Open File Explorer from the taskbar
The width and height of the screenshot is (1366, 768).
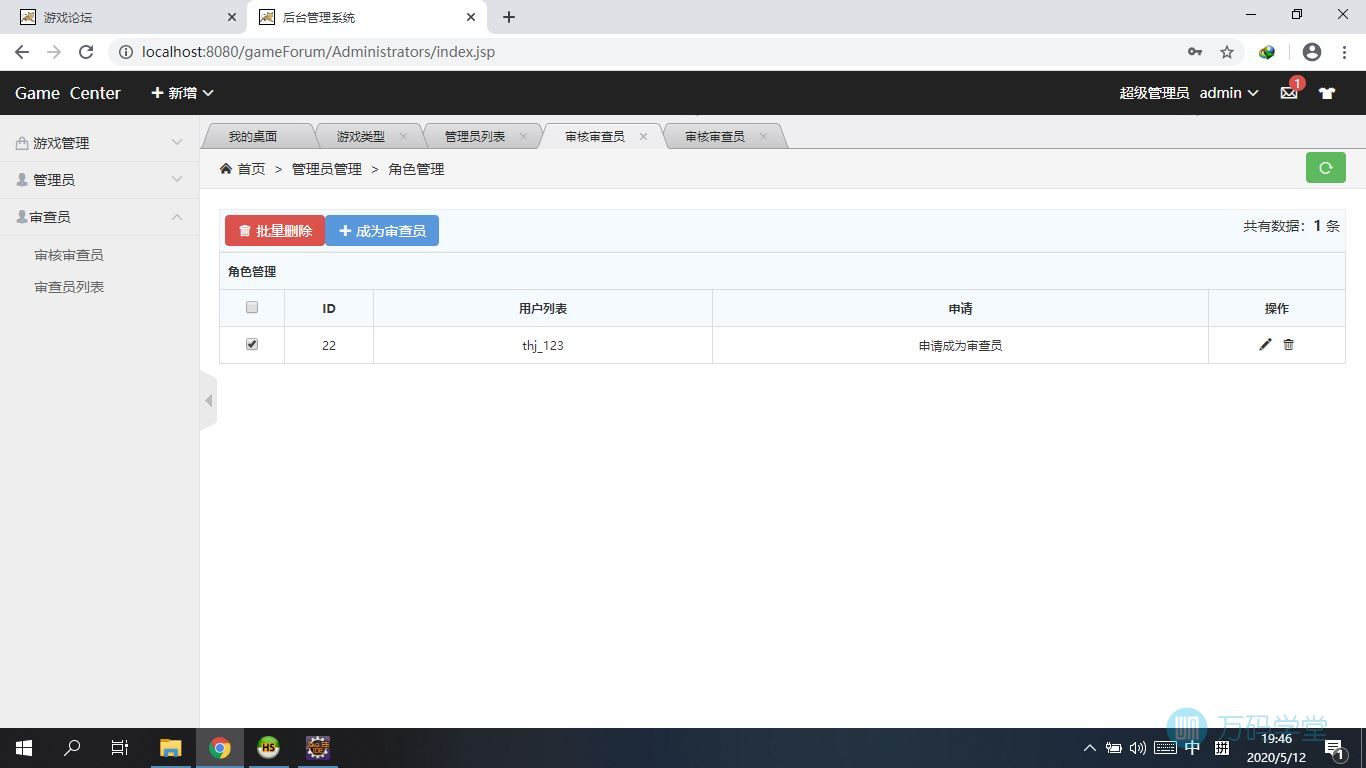coord(170,748)
